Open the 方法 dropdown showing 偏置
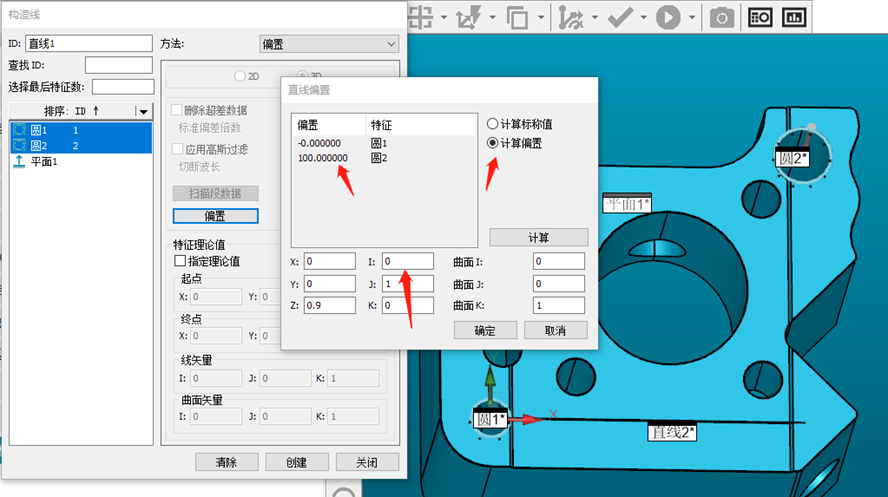 [x=328, y=44]
